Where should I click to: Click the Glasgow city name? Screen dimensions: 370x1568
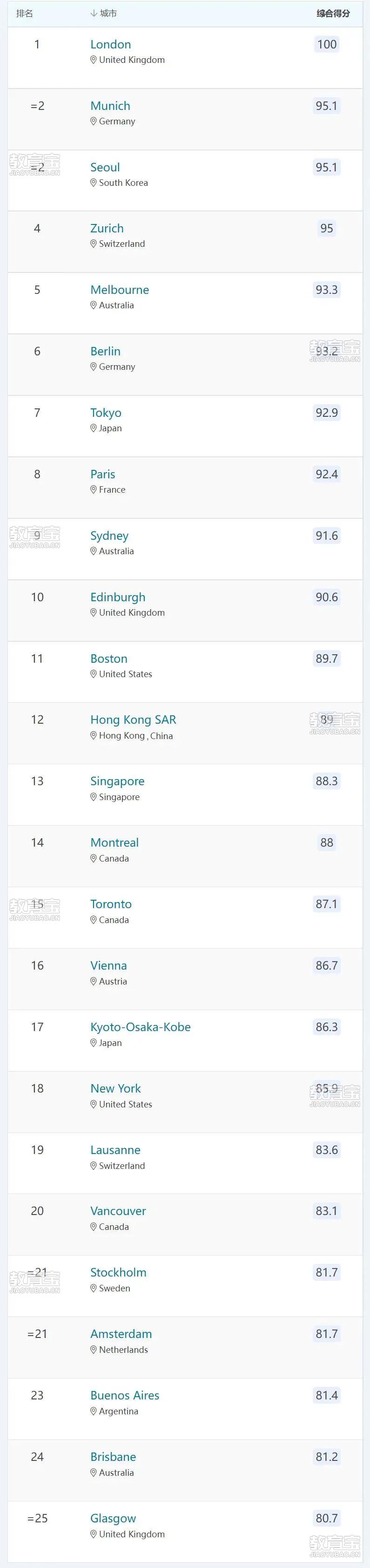pyautogui.click(x=113, y=1518)
